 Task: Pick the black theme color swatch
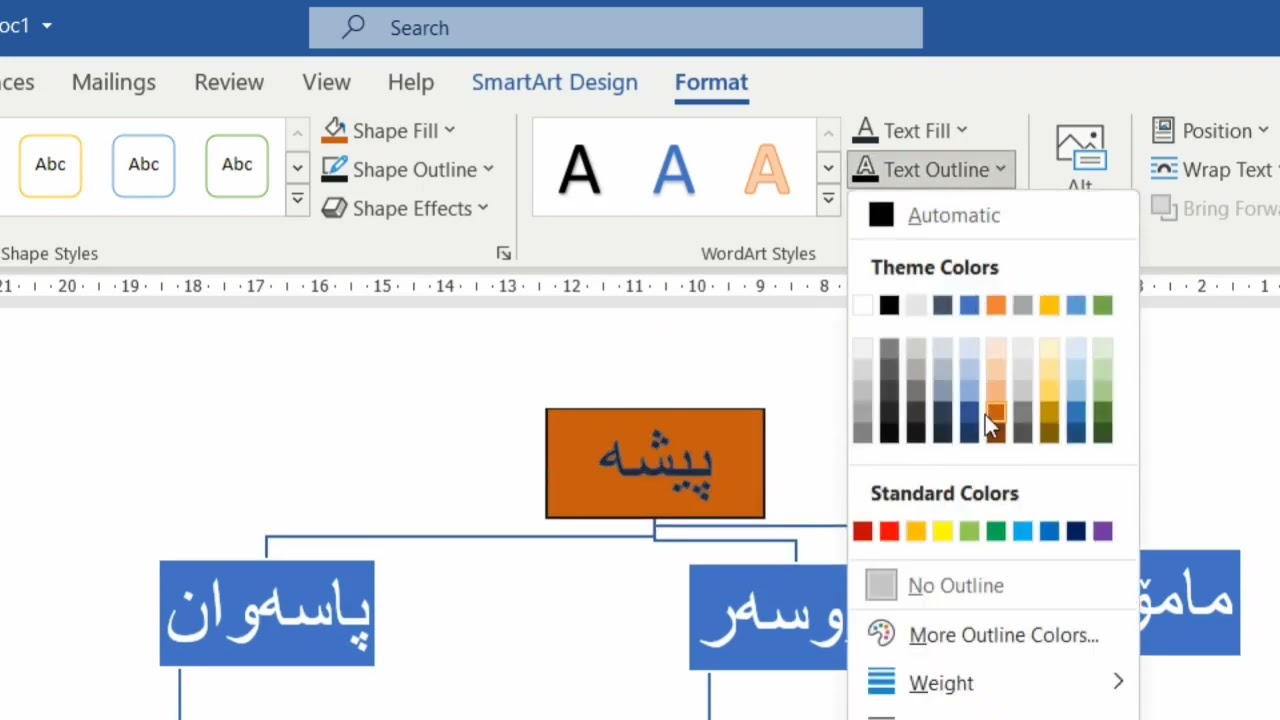[x=889, y=305]
